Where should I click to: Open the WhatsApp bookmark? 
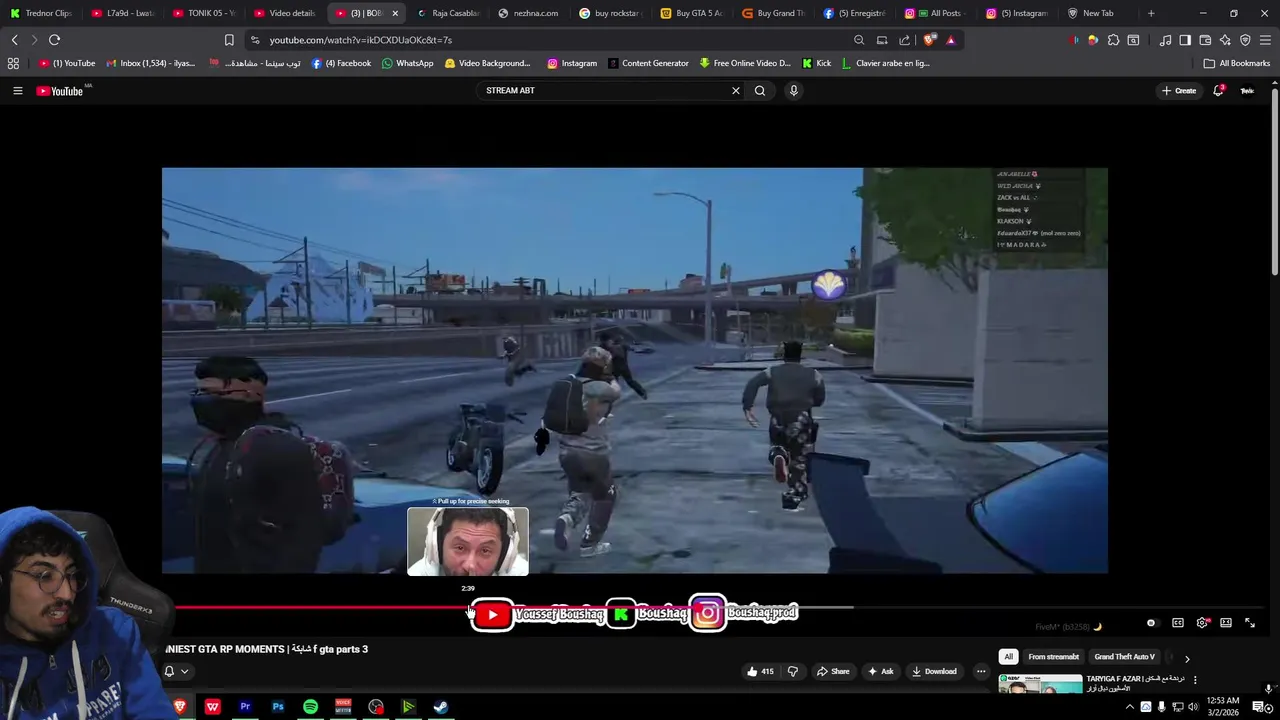407,63
